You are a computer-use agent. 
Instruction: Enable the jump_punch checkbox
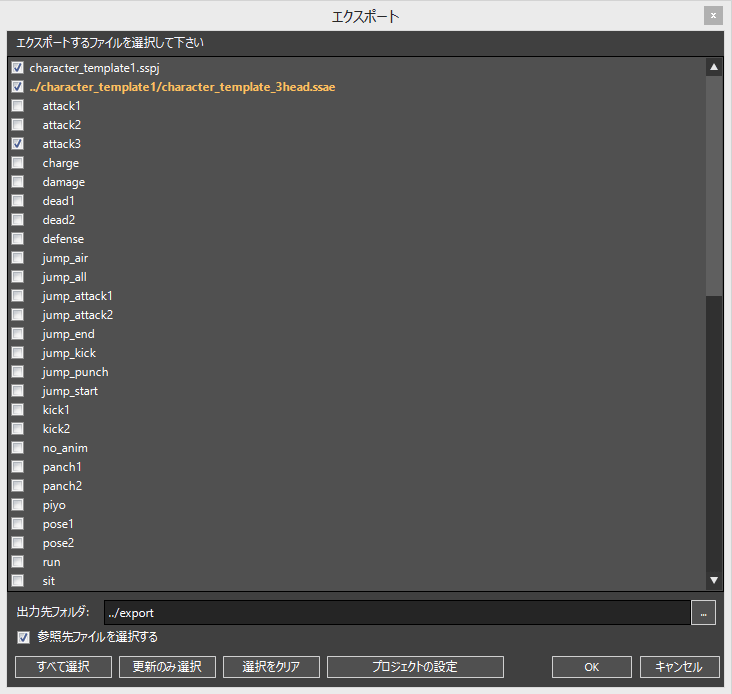click(18, 372)
